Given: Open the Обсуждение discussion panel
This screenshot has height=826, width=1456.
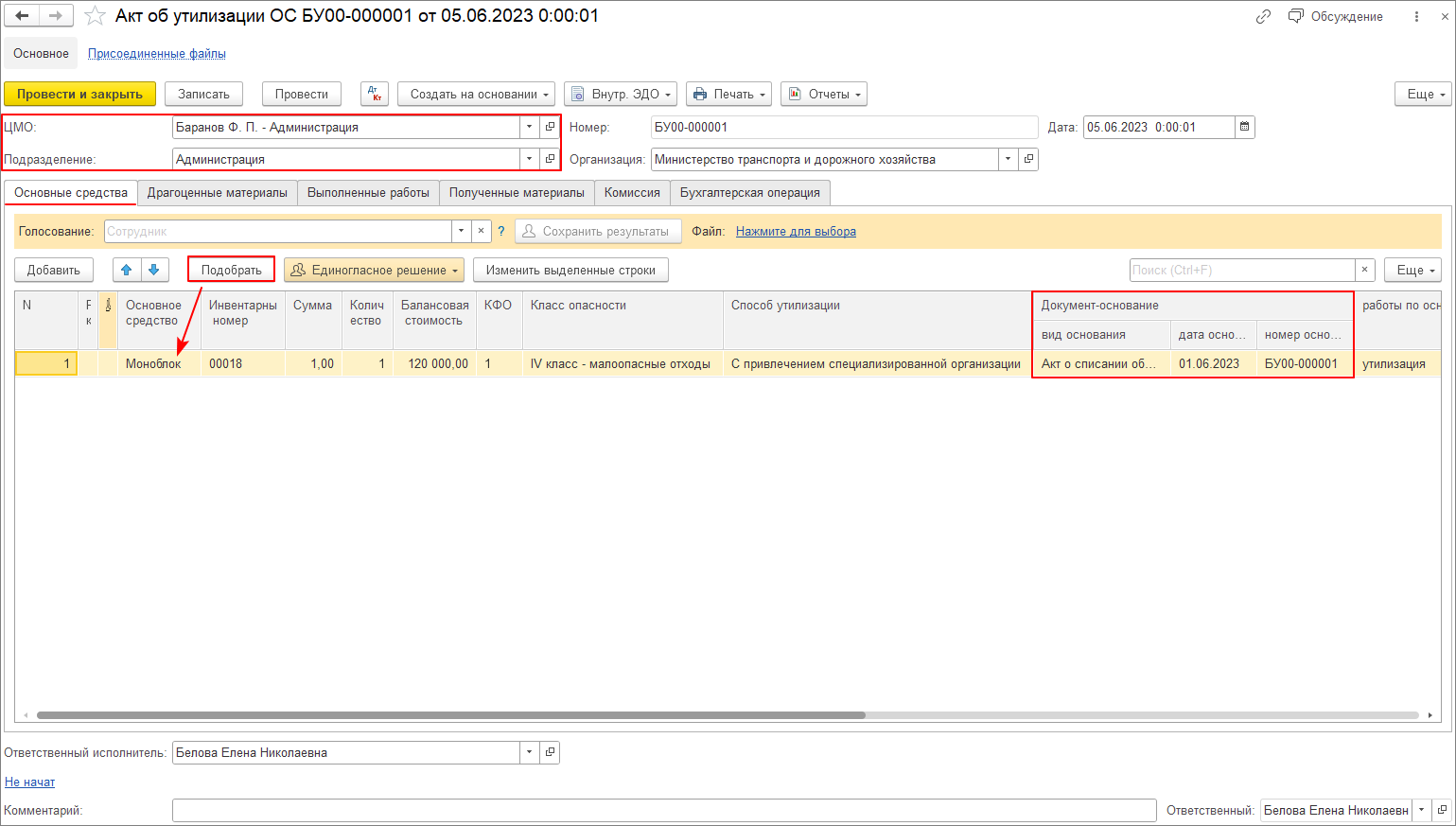Looking at the screenshot, I should point(1336,16).
